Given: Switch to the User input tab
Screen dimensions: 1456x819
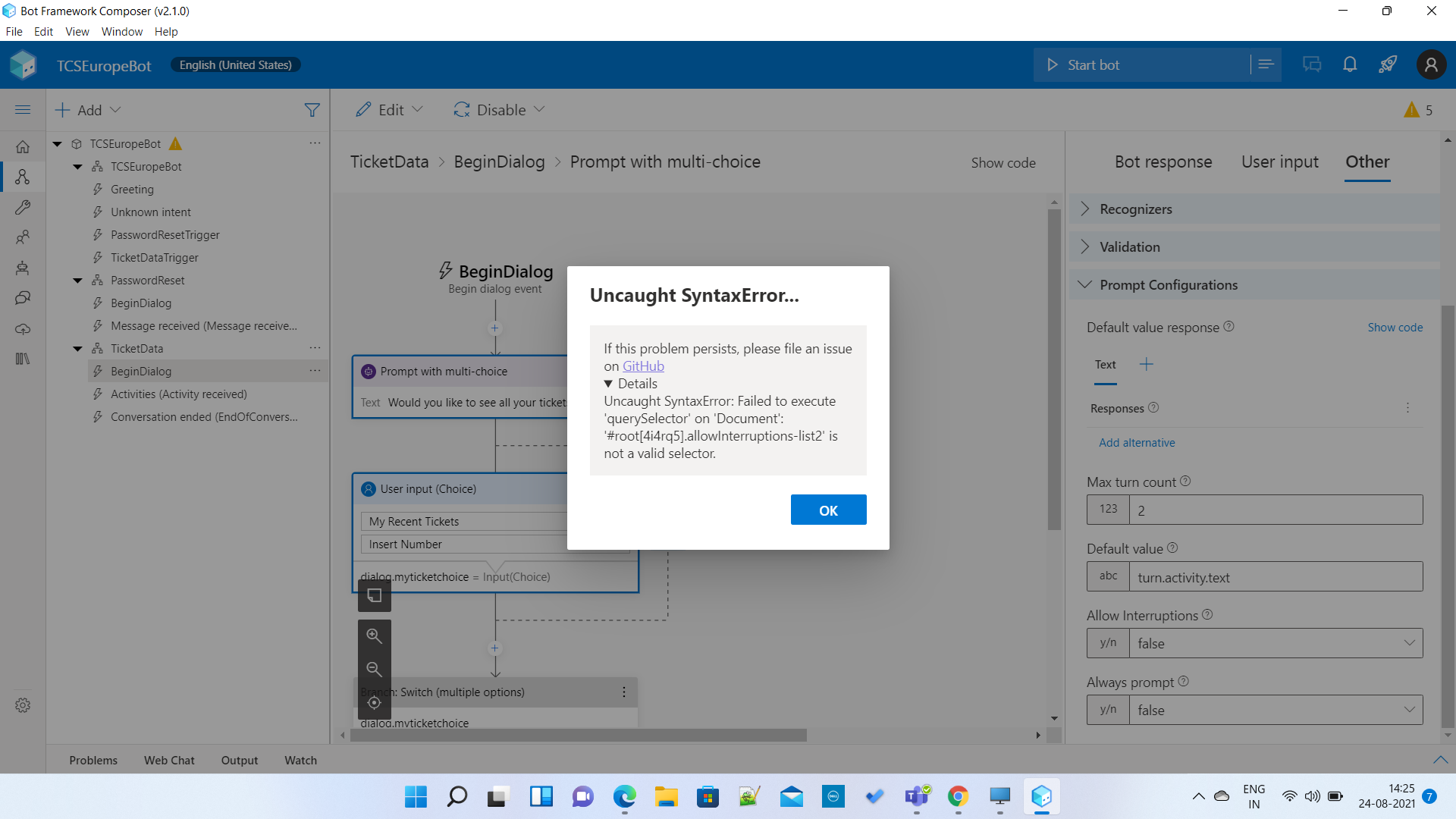Looking at the screenshot, I should 1279,162.
